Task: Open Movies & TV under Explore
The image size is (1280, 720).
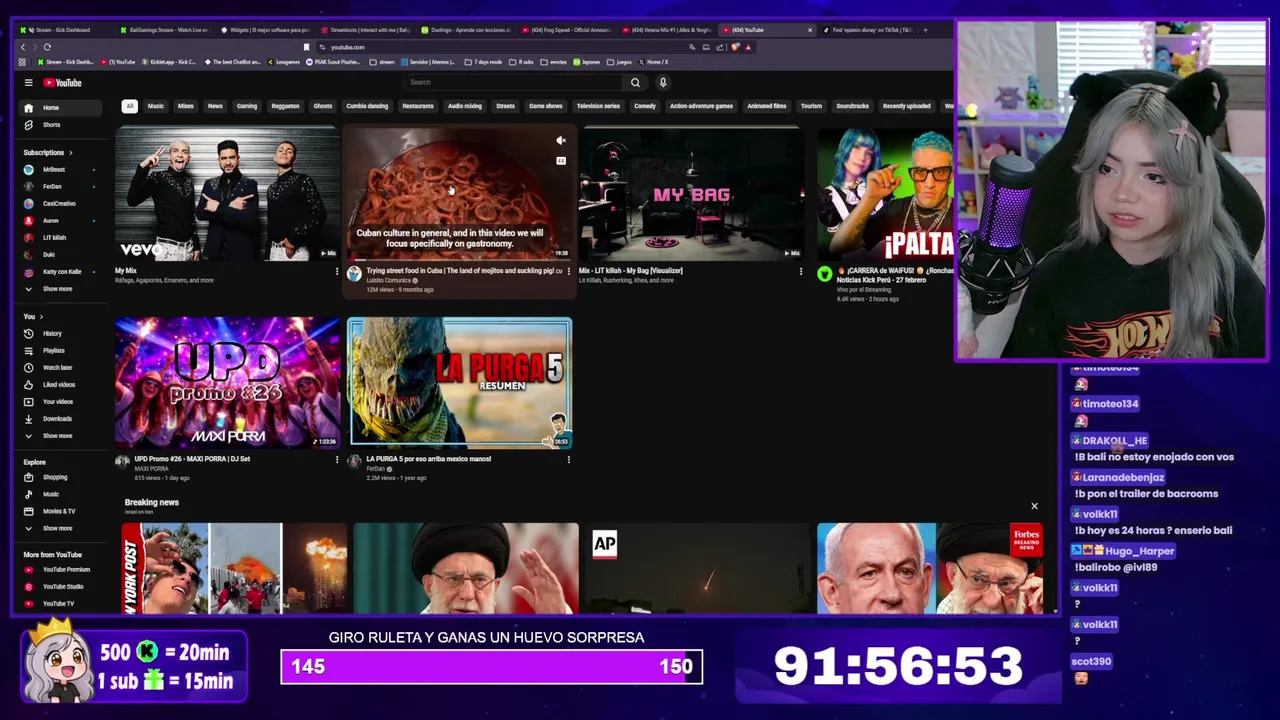Action: [60, 511]
